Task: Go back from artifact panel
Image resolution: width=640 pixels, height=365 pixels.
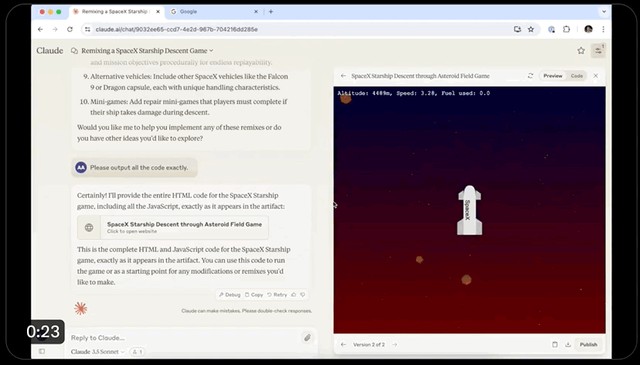Action: 343,76
